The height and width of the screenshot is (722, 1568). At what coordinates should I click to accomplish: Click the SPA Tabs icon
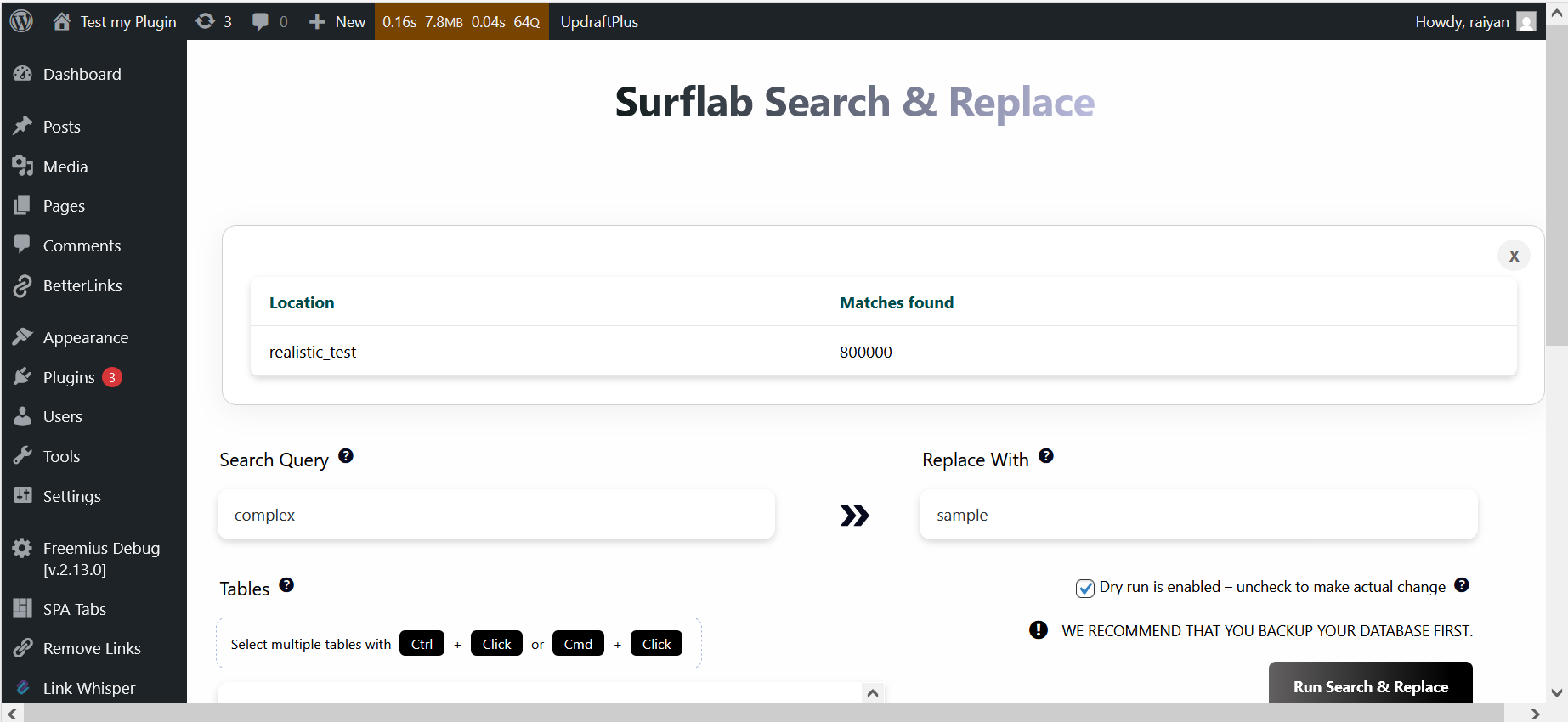click(x=23, y=608)
